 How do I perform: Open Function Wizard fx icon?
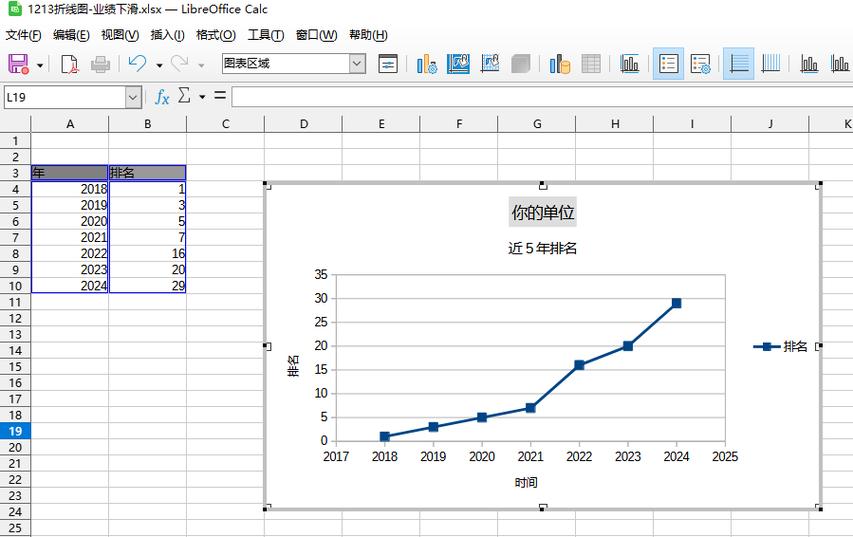click(162, 97)
